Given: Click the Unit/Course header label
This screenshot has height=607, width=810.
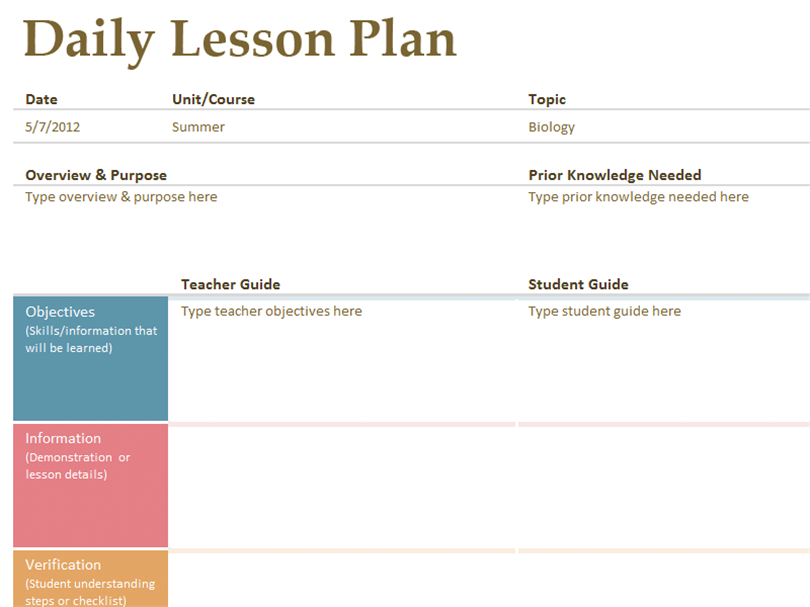Looking at the screenshot, I should (213, 99).
